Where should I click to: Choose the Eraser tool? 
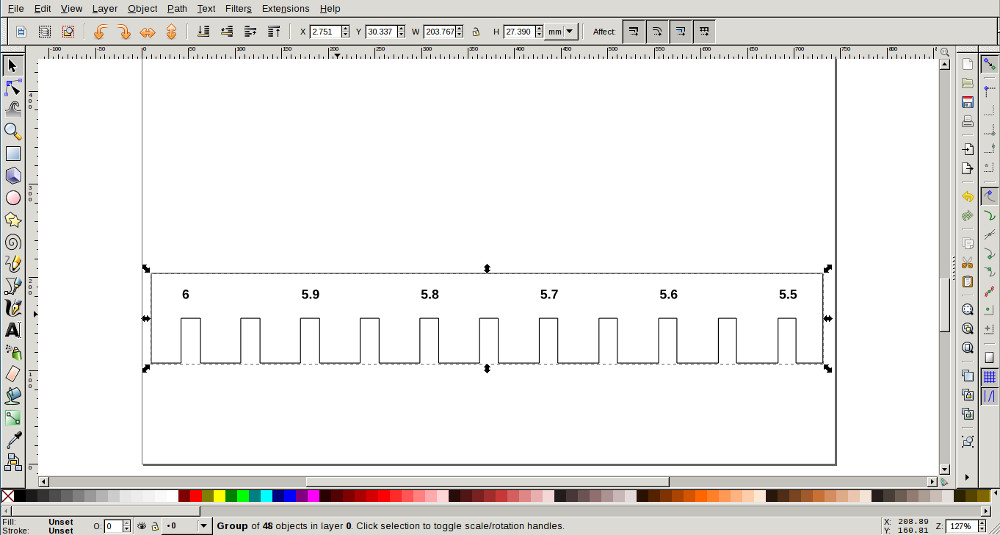click(13, 374)
